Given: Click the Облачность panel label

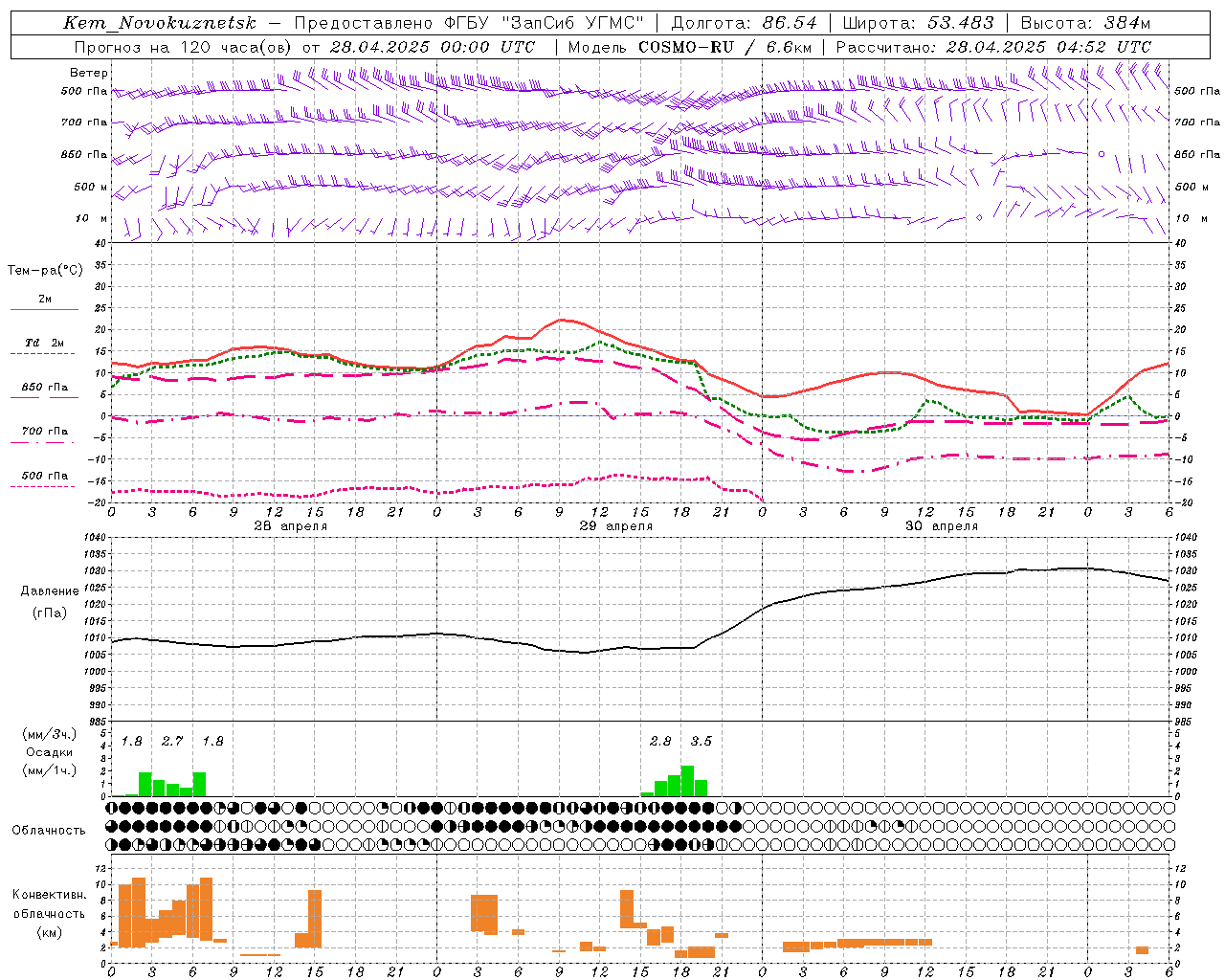Looking at the screenshot, I should click(48, 831).
